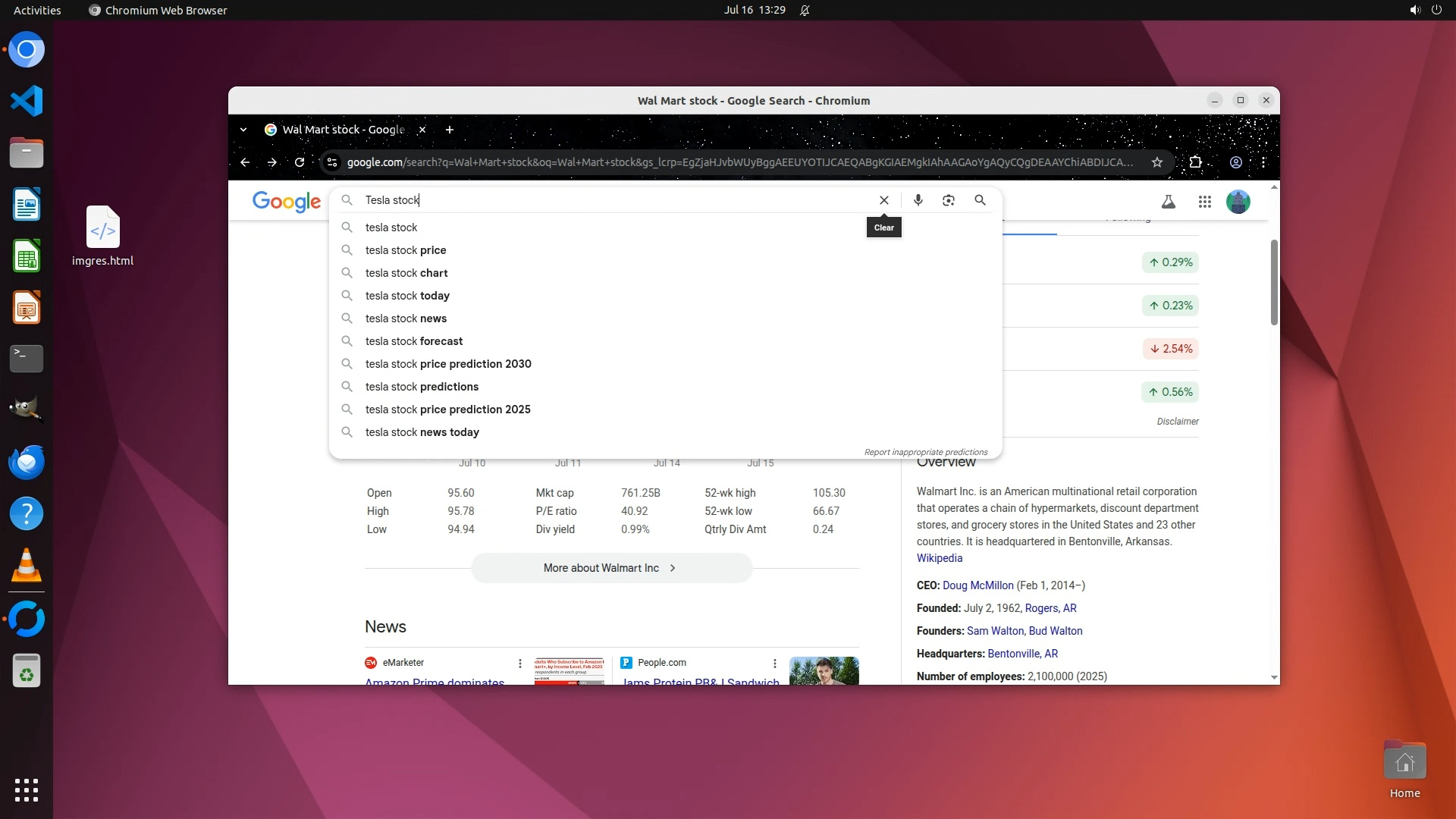Expand the tab search dropdown arrow
The image size is (1456, 819).
point(243,130)
